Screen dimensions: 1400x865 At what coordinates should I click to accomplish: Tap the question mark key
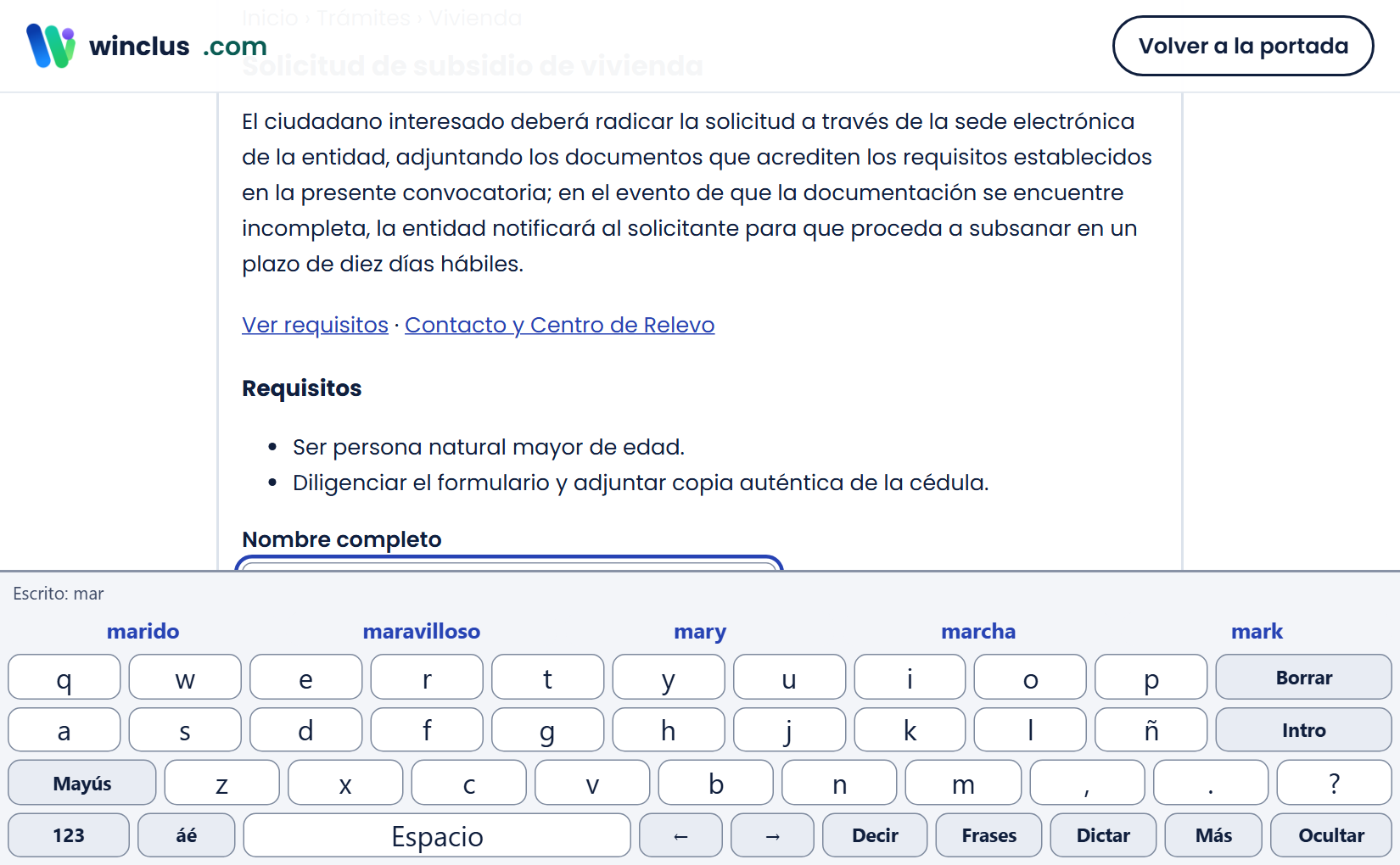point(1334,783)
